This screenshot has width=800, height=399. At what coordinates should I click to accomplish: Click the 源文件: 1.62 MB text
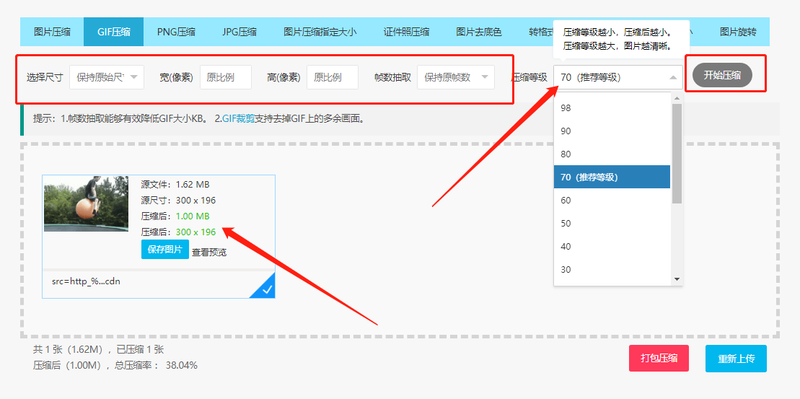point(175,184)
